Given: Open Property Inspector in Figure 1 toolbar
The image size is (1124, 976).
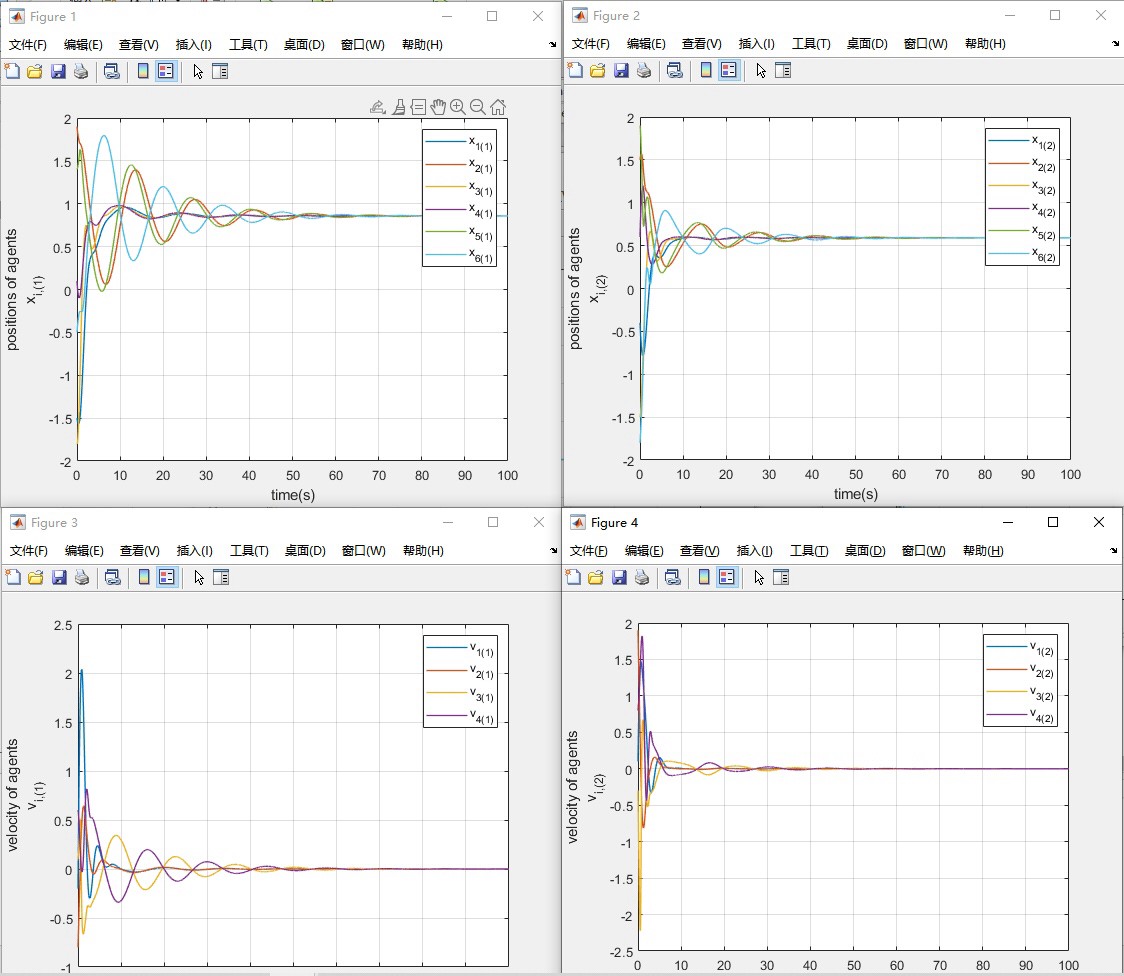Looking at the screenshot, I should click(x=220, y=71).
